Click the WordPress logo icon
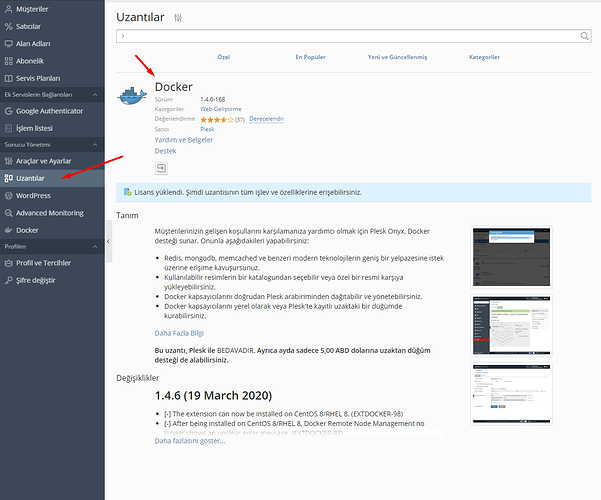 (x=8, y=195)
